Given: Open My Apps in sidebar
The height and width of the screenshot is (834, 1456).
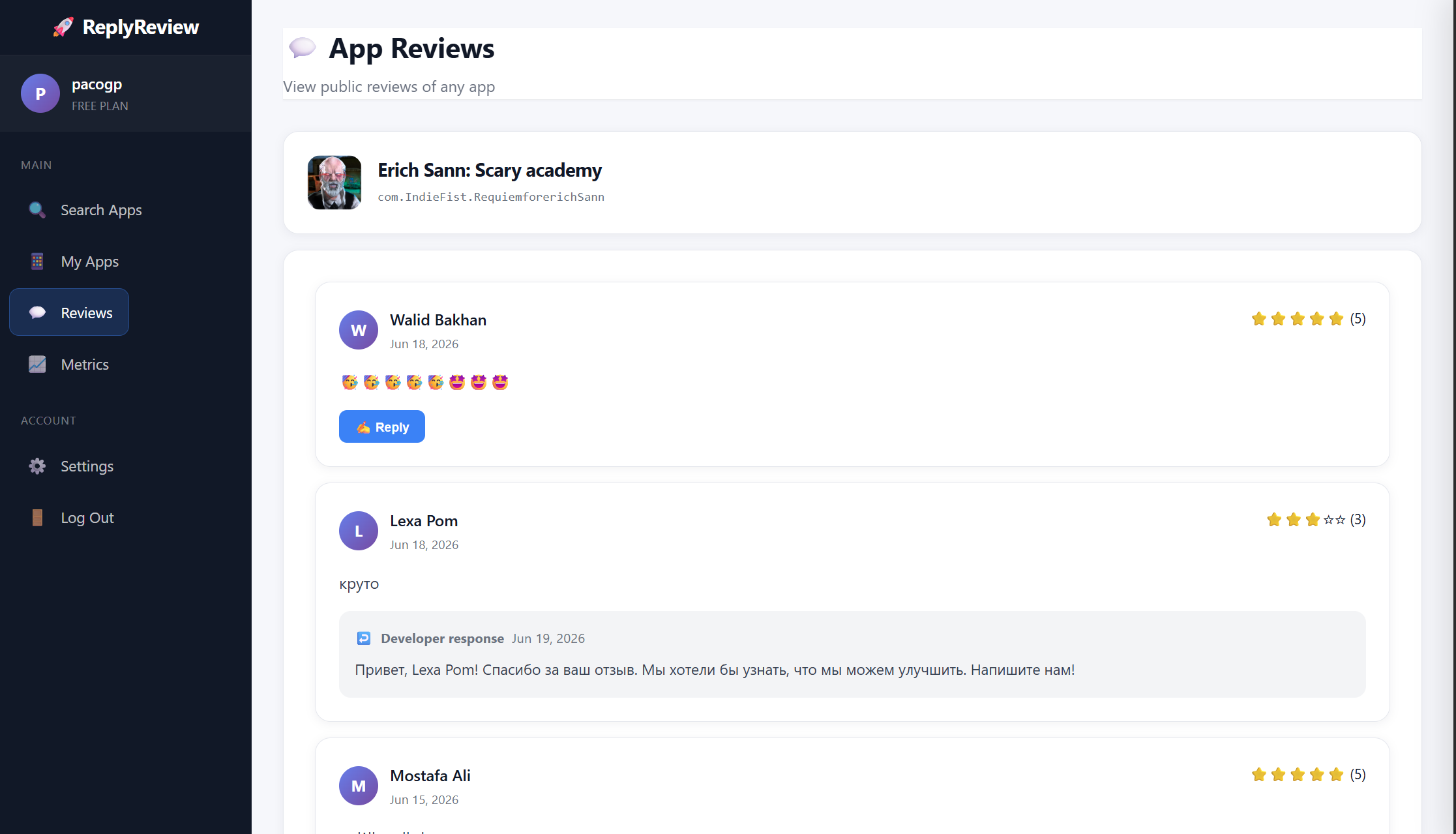Looking at the screenshot, I should coord(89,261).
